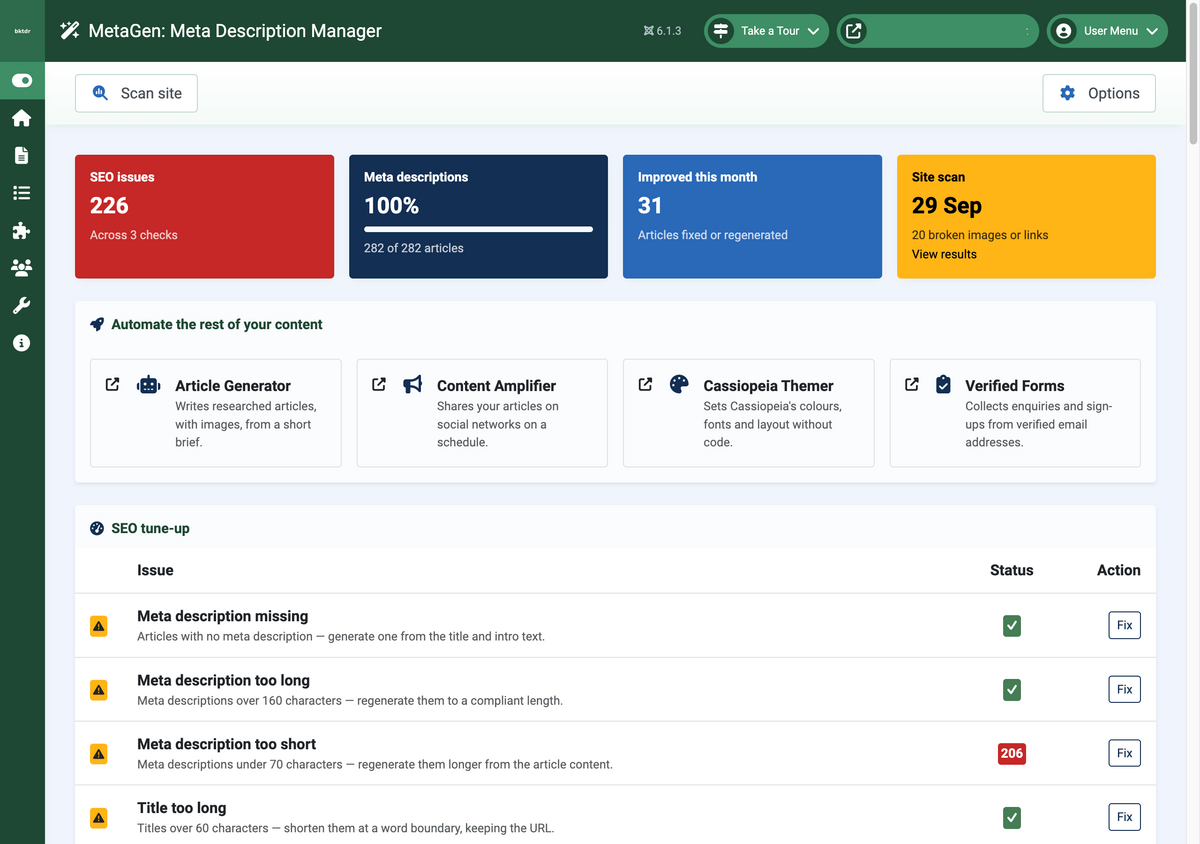Follow the View results link
The height and width of the screenshot is (844, 1200).
[x=944, y=254]
